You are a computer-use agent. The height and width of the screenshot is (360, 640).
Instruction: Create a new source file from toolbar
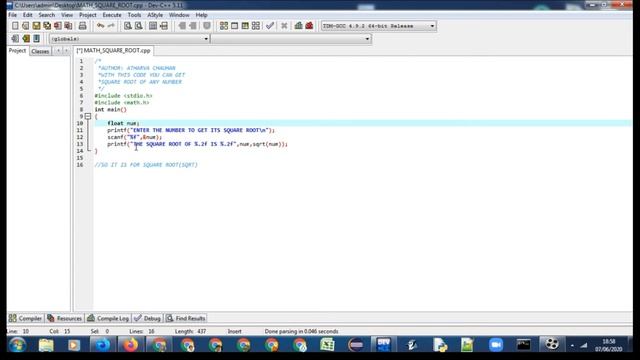[15, 26]
